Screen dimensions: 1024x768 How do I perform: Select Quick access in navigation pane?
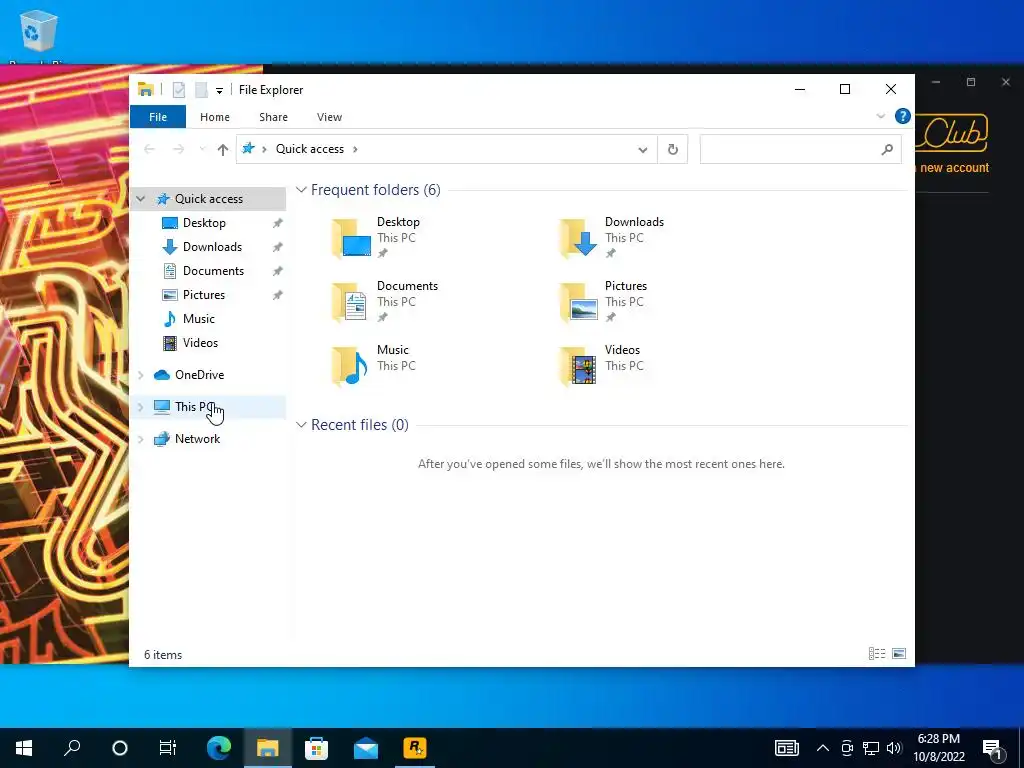[208, 199]
